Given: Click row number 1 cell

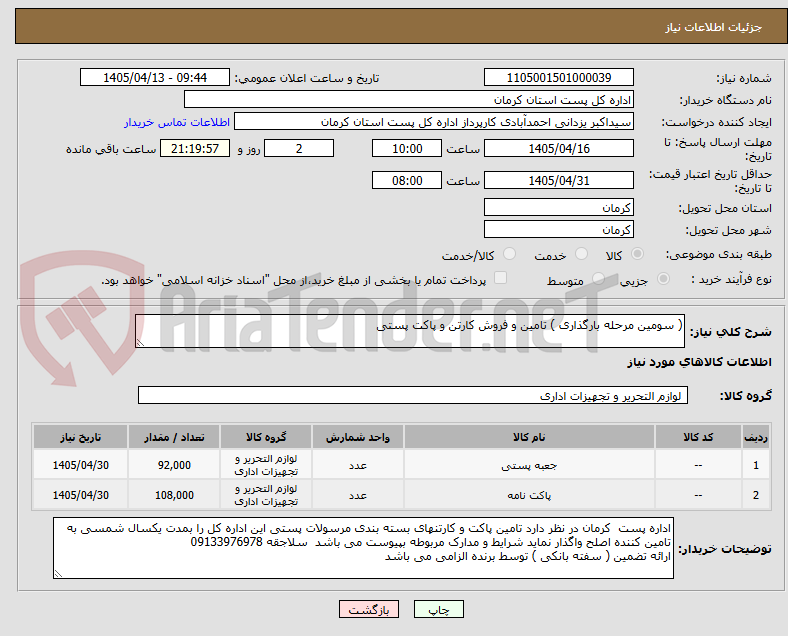Looking at the screenshot, I should coord(755,465).
